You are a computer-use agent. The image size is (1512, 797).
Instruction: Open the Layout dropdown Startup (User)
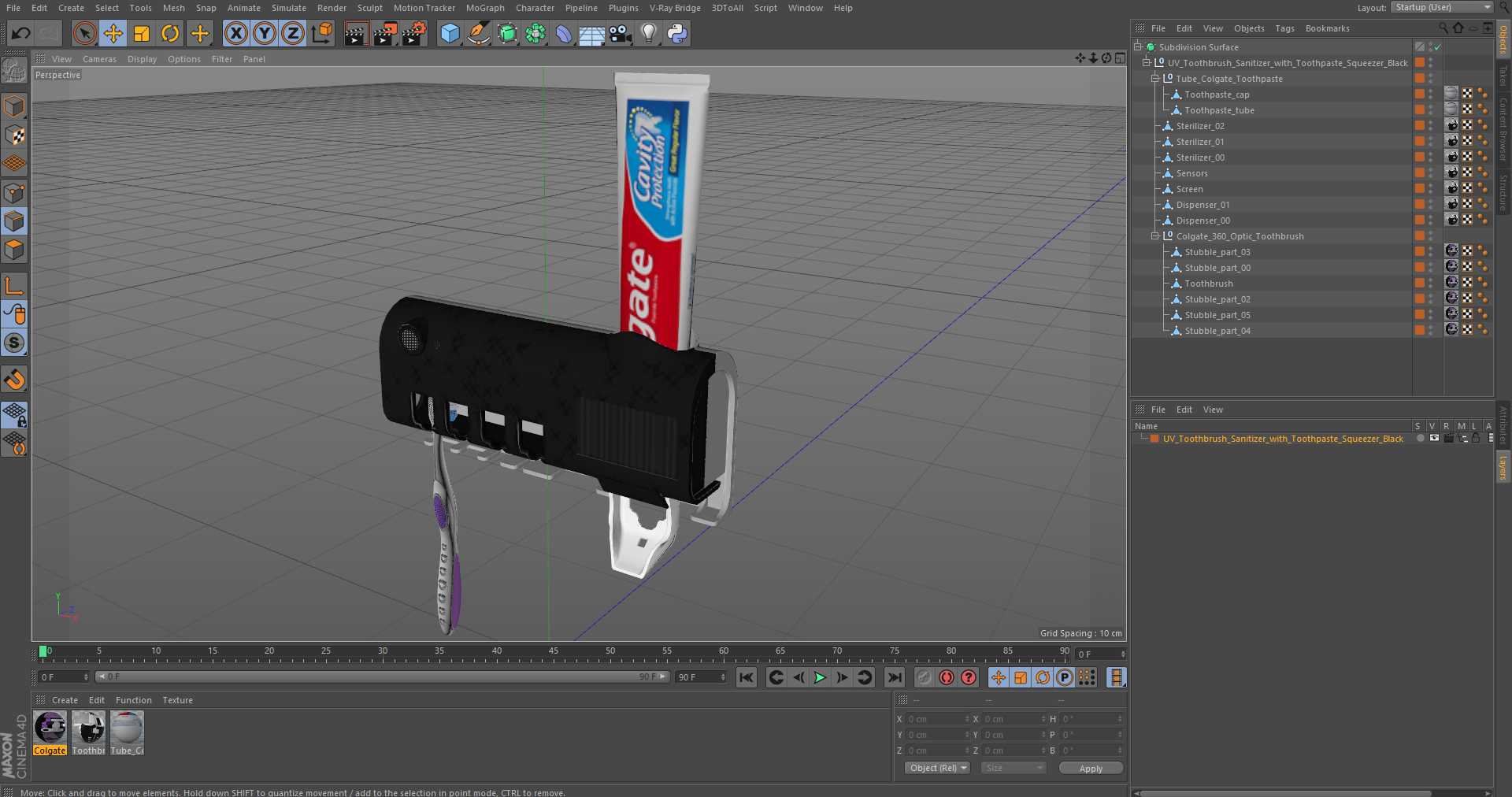pos(1441,7)
